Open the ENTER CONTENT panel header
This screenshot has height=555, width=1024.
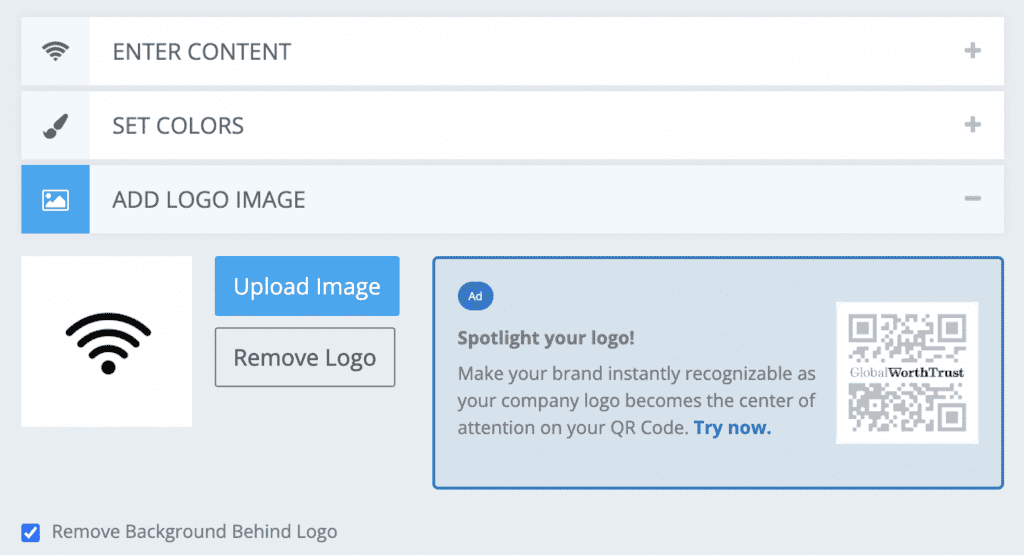coord(202,52)
